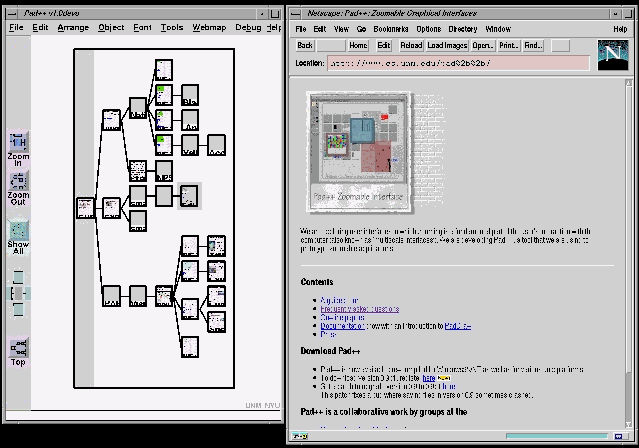Open the Go menu in Netscape
Viewport: 639px width, 448px height.
(x=361, y=29)
